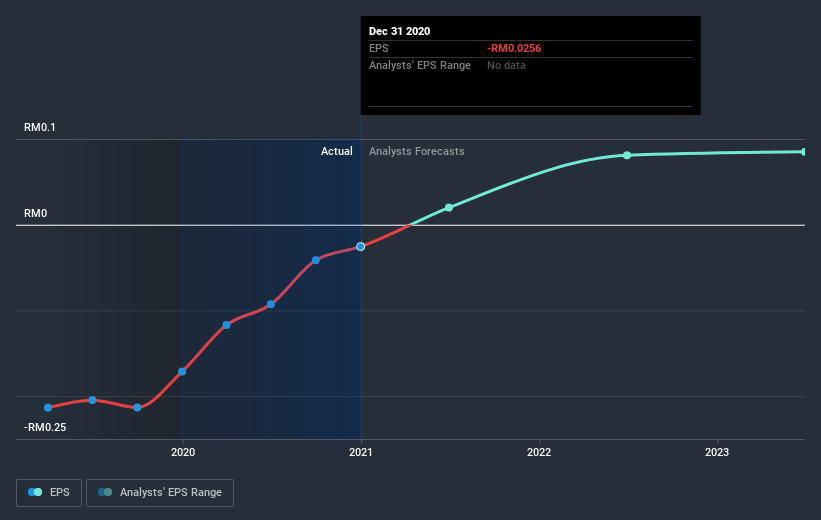Click the 'Analysts' EPS Range' row label in tooltip
This screenshot has width=821, height=520.
point(420,65)
